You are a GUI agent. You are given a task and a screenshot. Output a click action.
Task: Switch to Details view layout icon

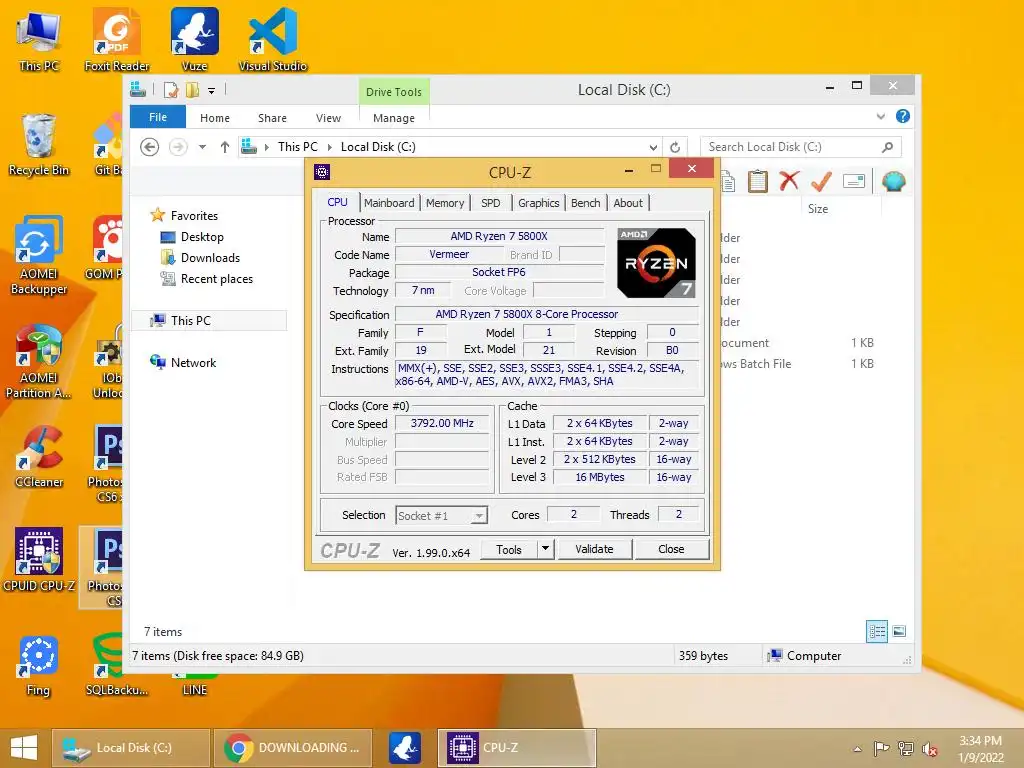point(877,632)
